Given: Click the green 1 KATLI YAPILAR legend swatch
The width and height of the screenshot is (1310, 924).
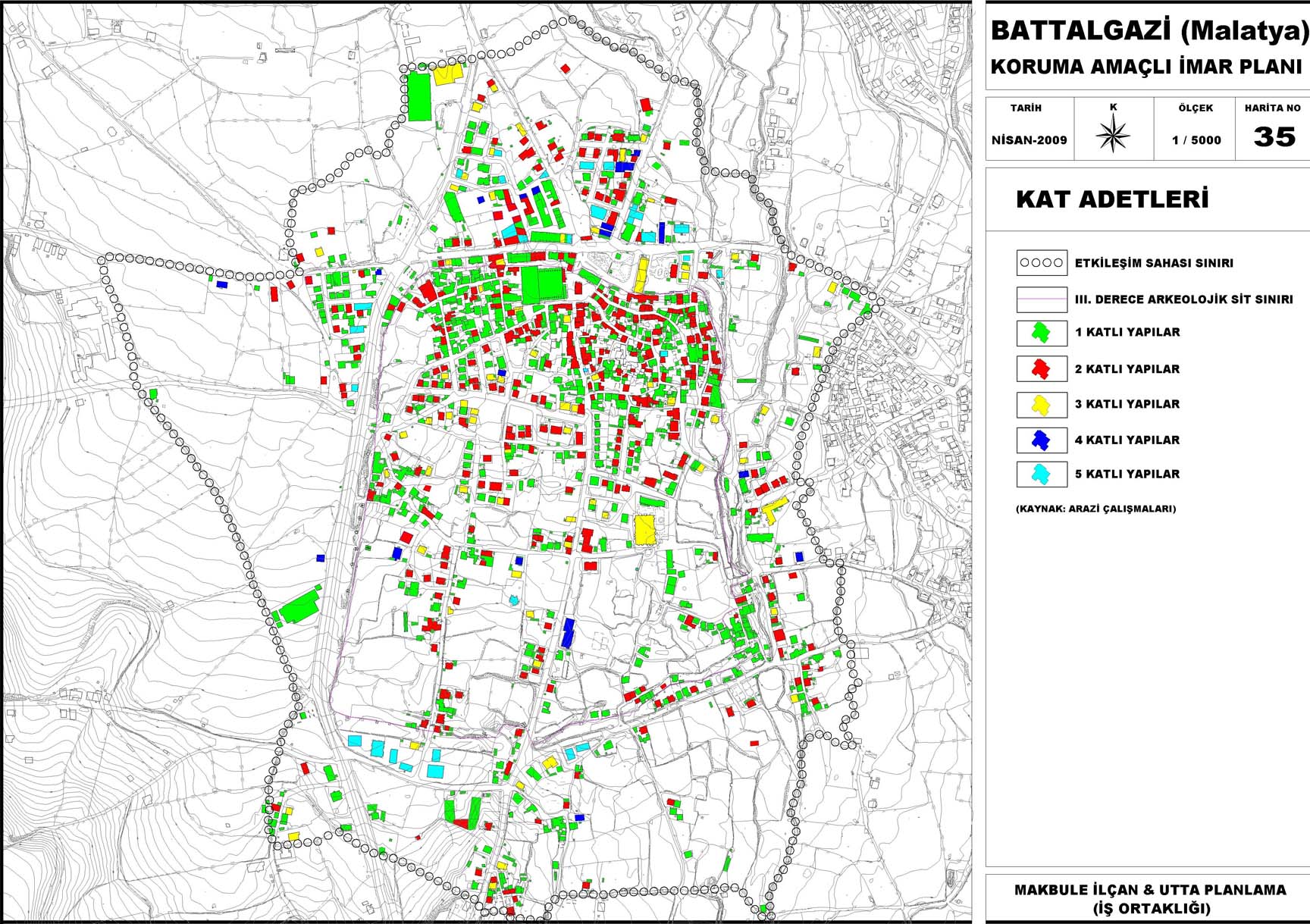Looking at the screenshot, I should click(x=1042, y=332).
